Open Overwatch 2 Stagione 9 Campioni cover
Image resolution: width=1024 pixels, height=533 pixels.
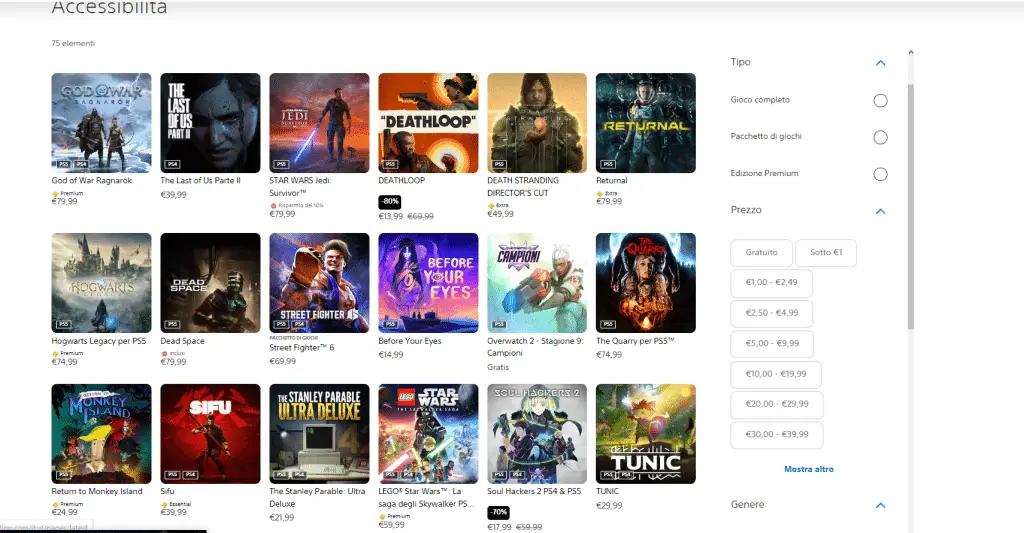tap(537, 283)
